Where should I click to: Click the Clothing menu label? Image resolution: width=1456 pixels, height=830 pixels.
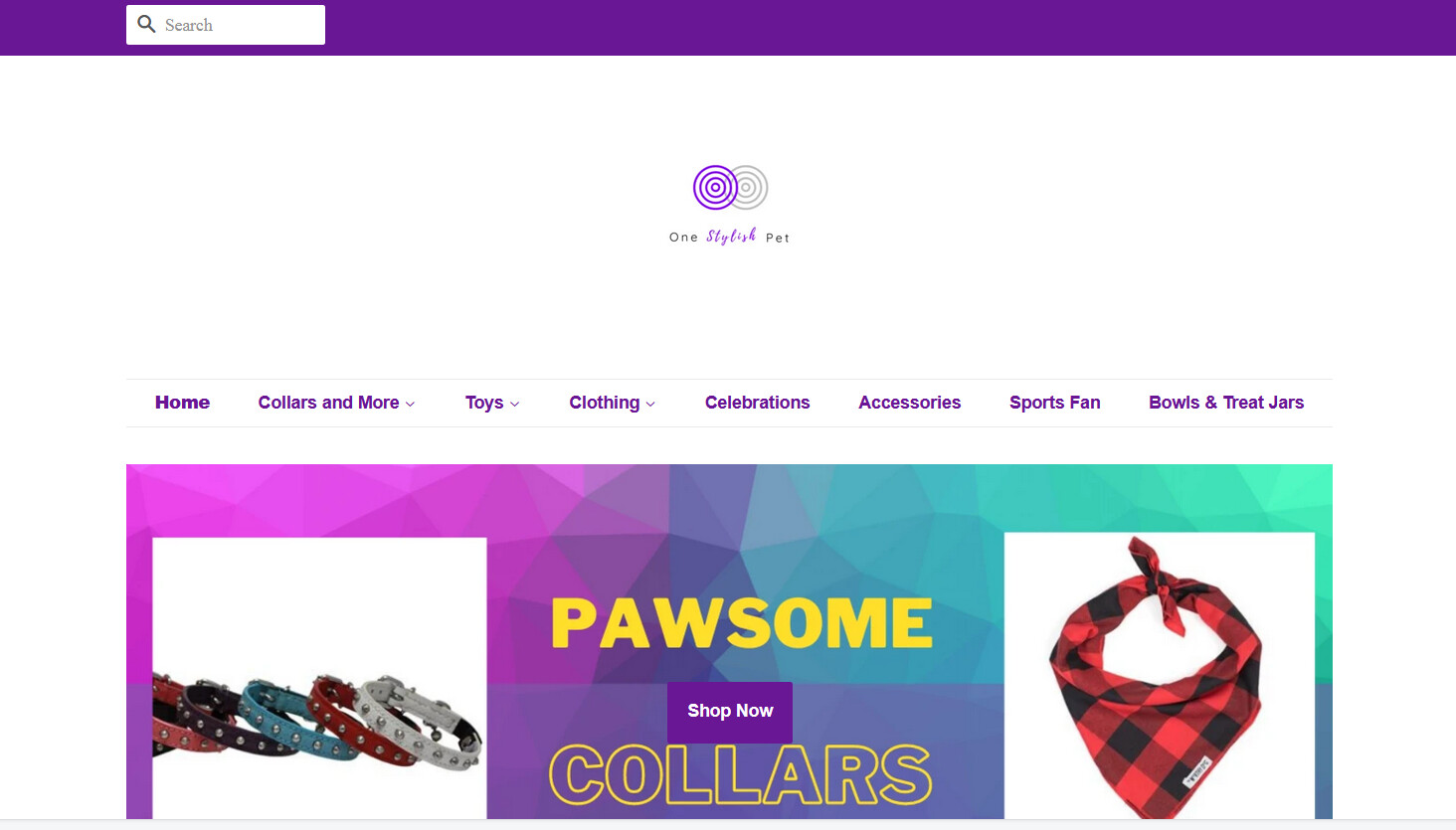pyautogui.click(x=604, y=403)
